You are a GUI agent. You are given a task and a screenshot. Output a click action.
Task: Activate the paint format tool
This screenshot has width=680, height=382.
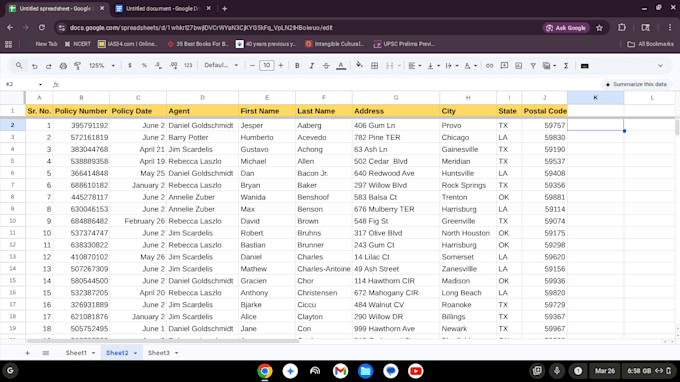[77, 66]
